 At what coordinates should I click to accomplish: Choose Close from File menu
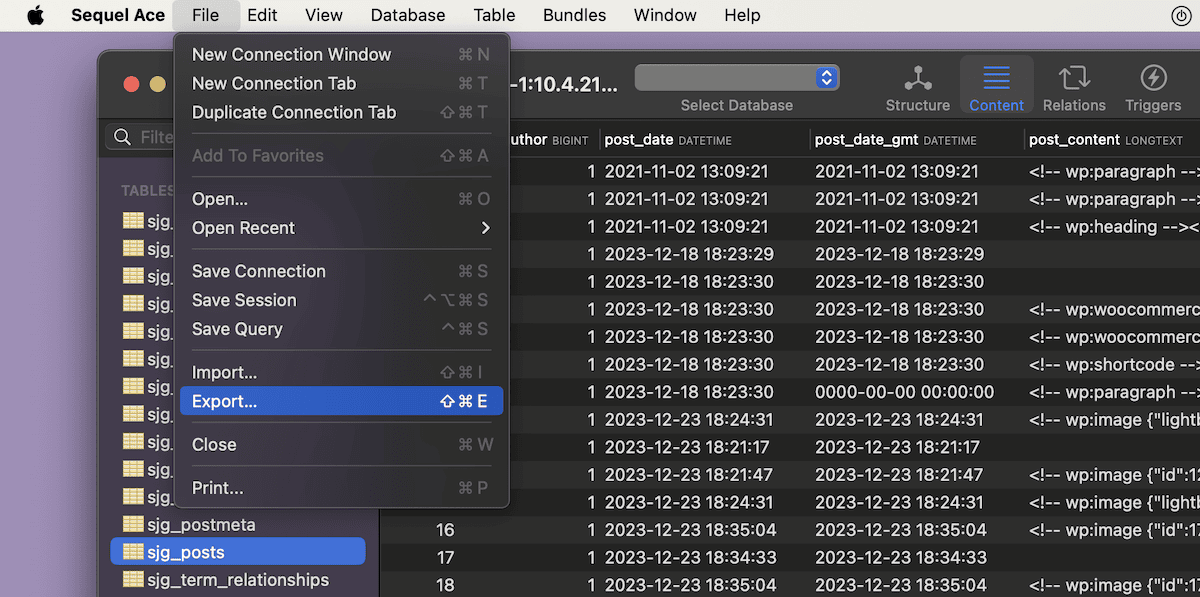tap(341, 444)
